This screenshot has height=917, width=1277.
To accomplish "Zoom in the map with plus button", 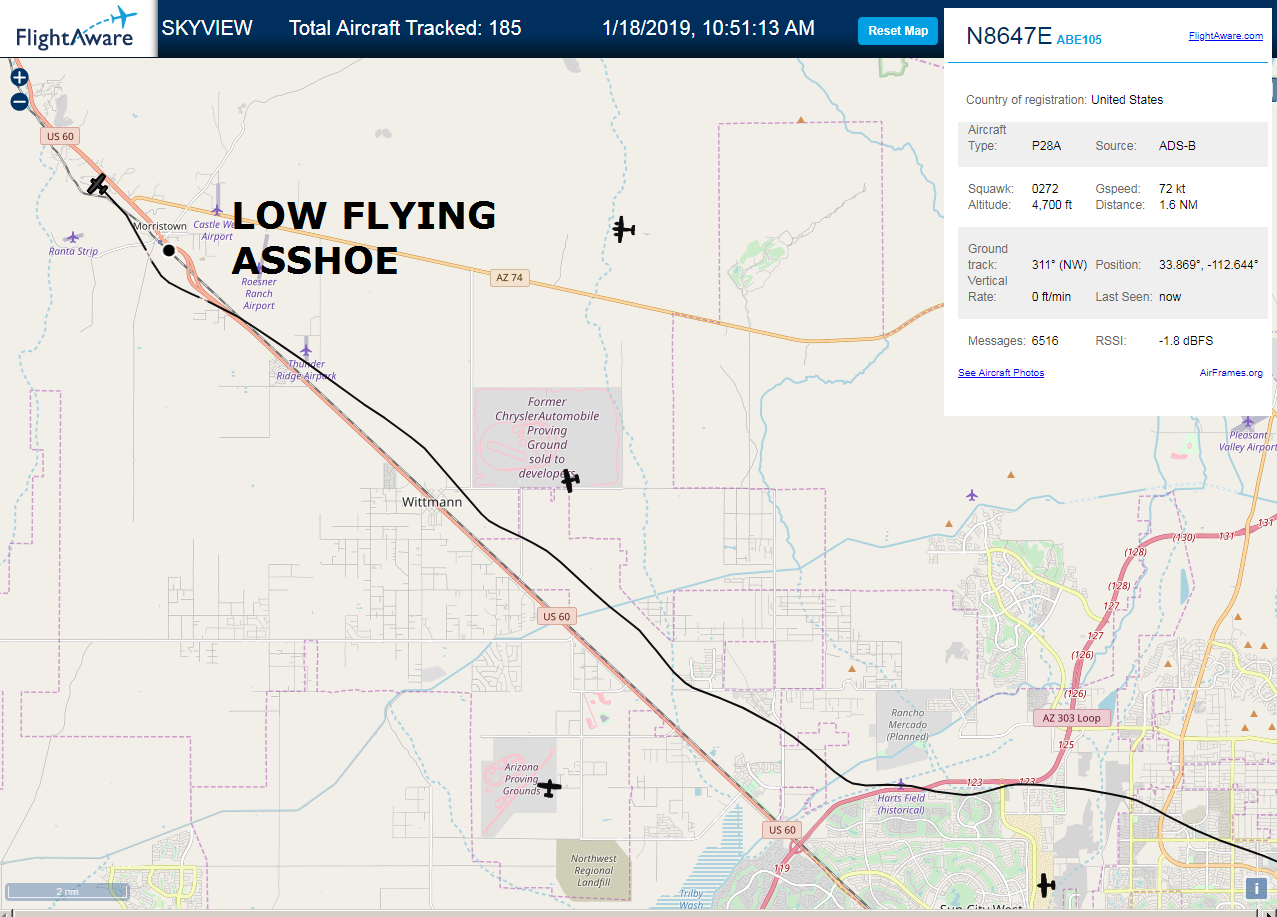I will pos(19,77).
